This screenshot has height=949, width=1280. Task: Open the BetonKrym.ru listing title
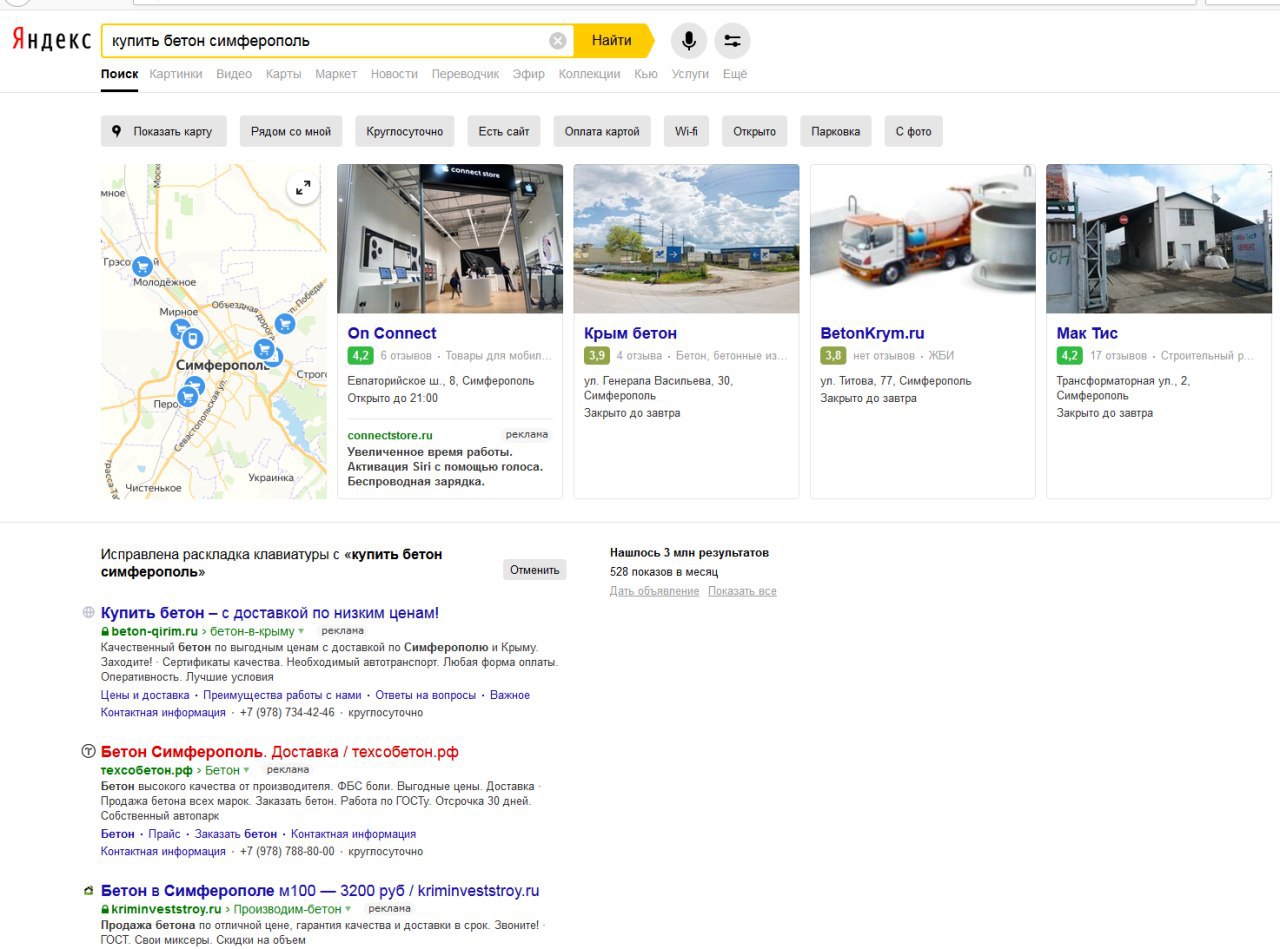[x=872, y=333]
